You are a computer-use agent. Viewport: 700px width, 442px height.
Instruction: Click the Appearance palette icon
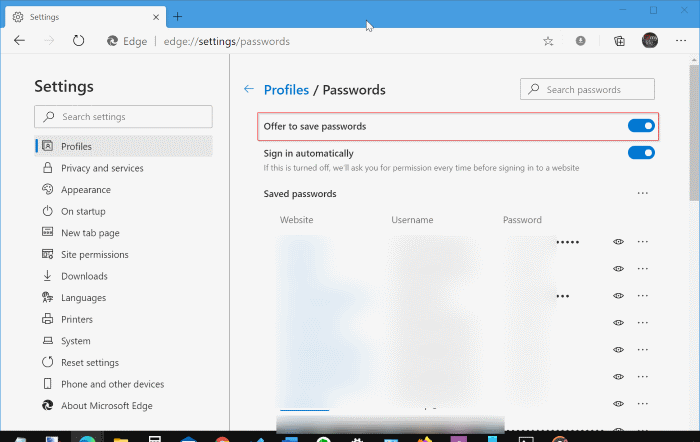click(47, 189)
